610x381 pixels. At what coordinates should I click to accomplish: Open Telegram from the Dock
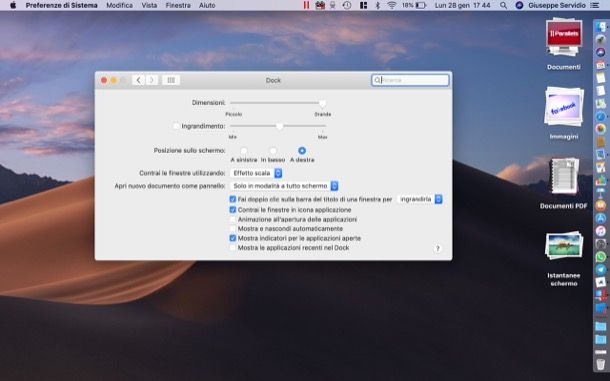(601, 270)
